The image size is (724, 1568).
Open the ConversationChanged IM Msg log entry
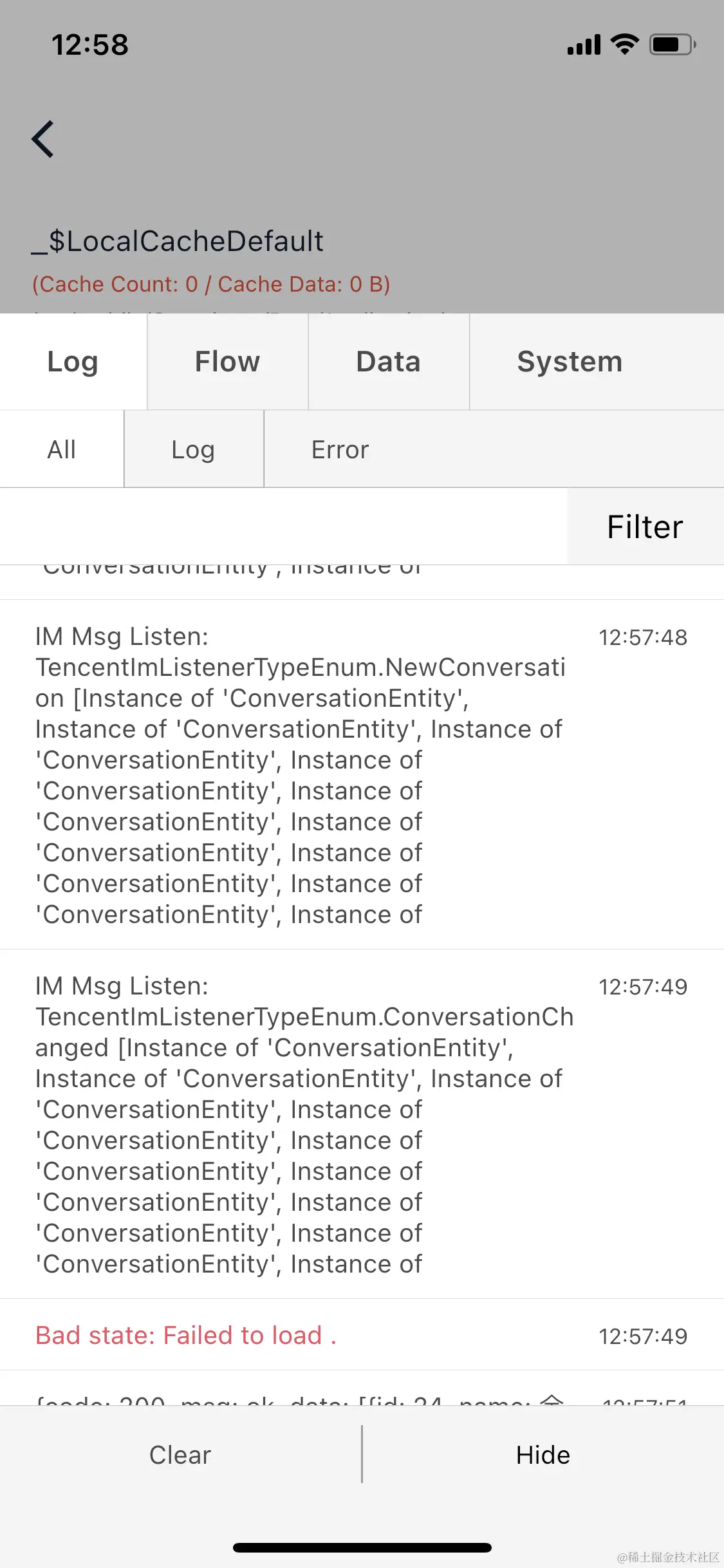(362, 1124)
